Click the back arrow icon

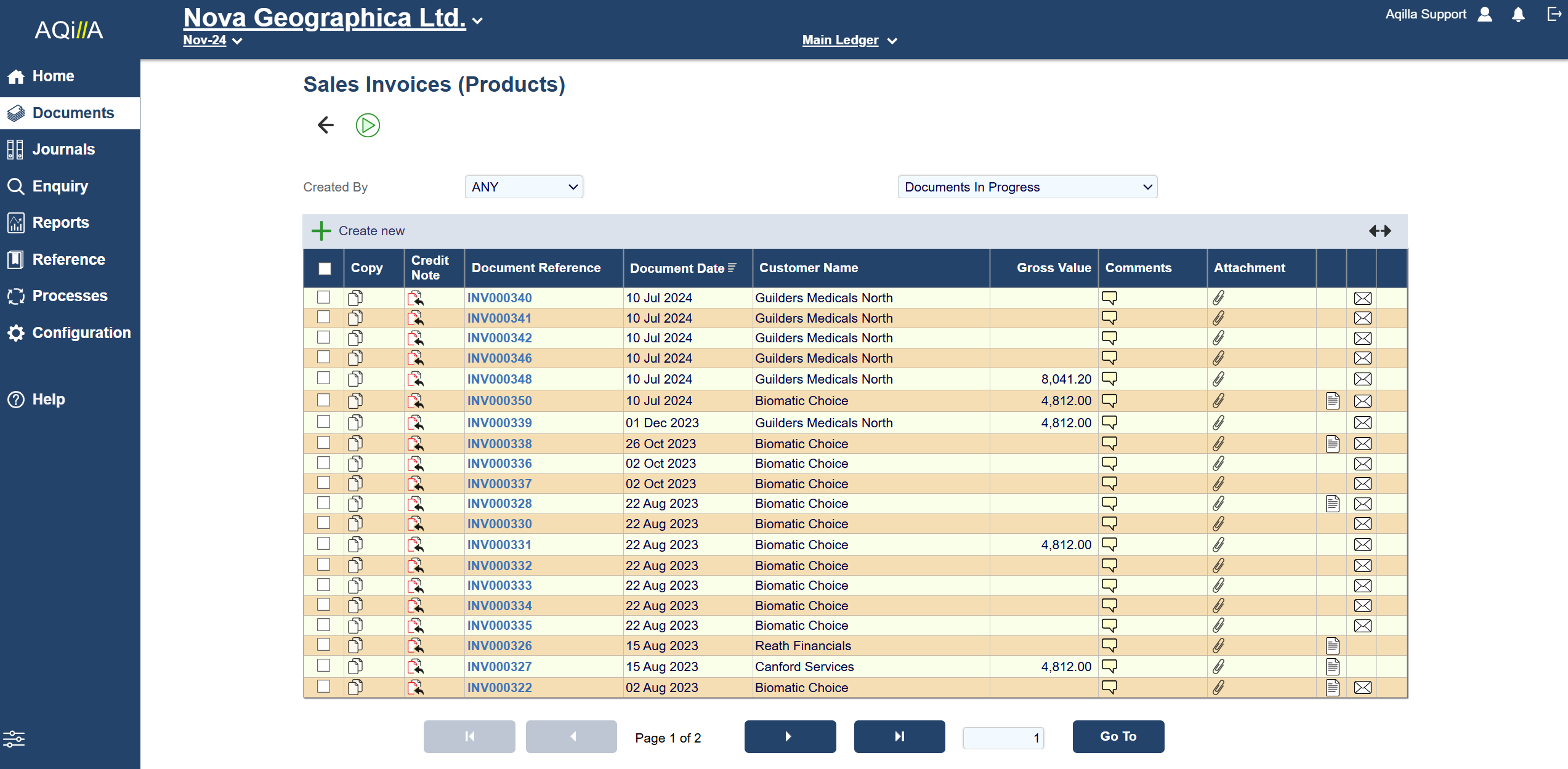[325, 126]
